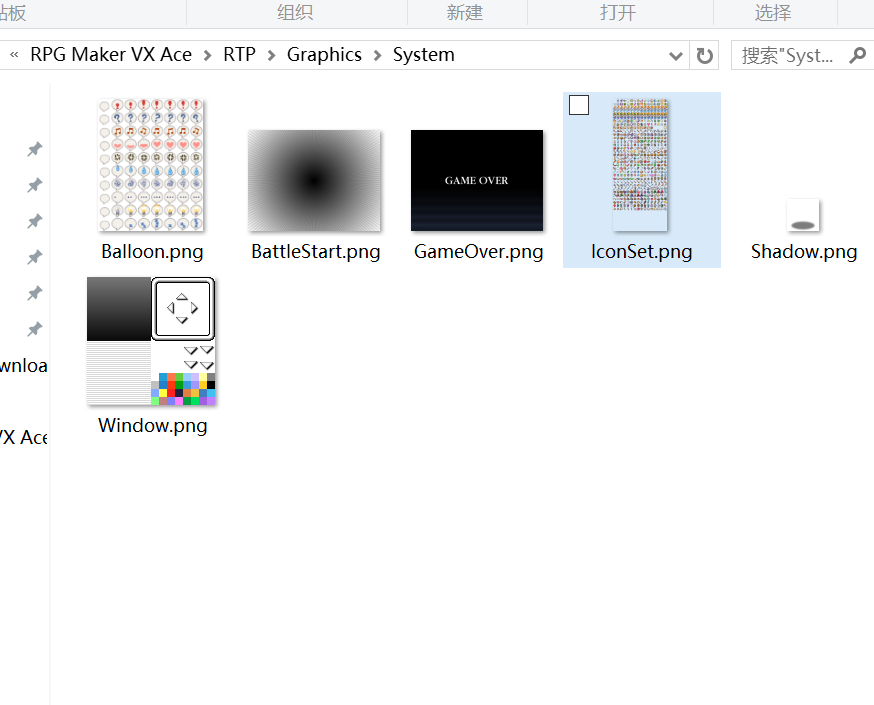The height and width of the screenshot is (705, 874).
Task: Click the search magnifier icon
Action: click(857, 55)
